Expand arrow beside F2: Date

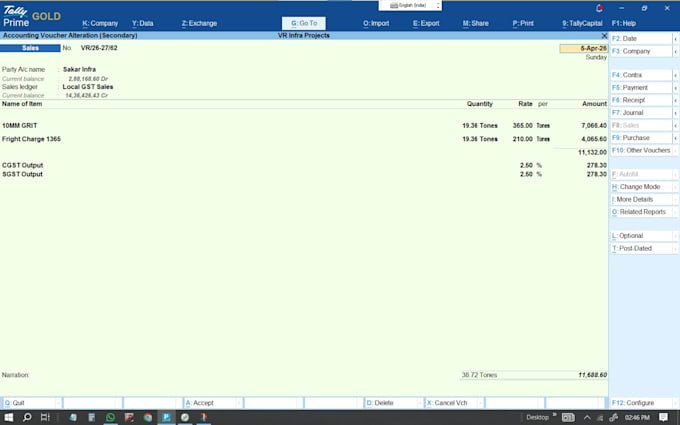pyautogui.click(x=676, y=39)
